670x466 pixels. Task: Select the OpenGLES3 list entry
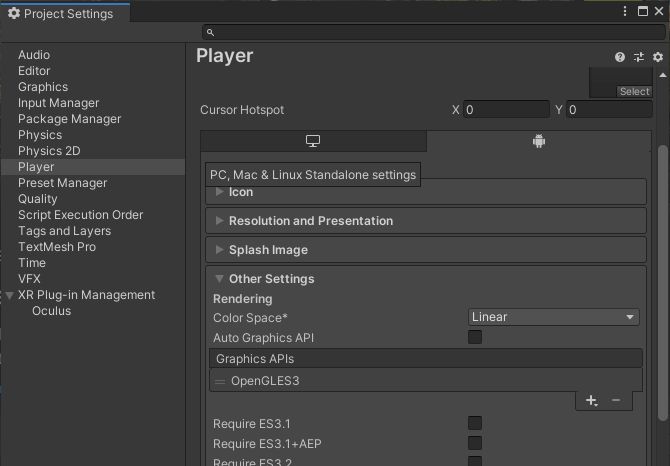point(426,381)
